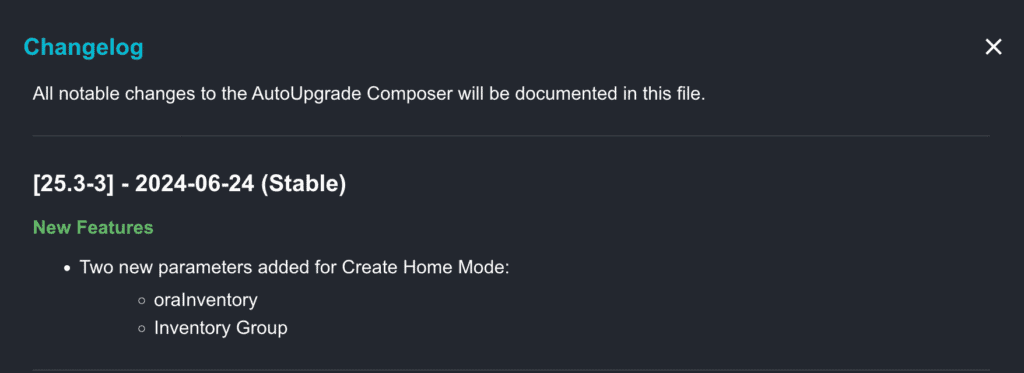Click the Two new parameters bullet text

coord(294,268)
